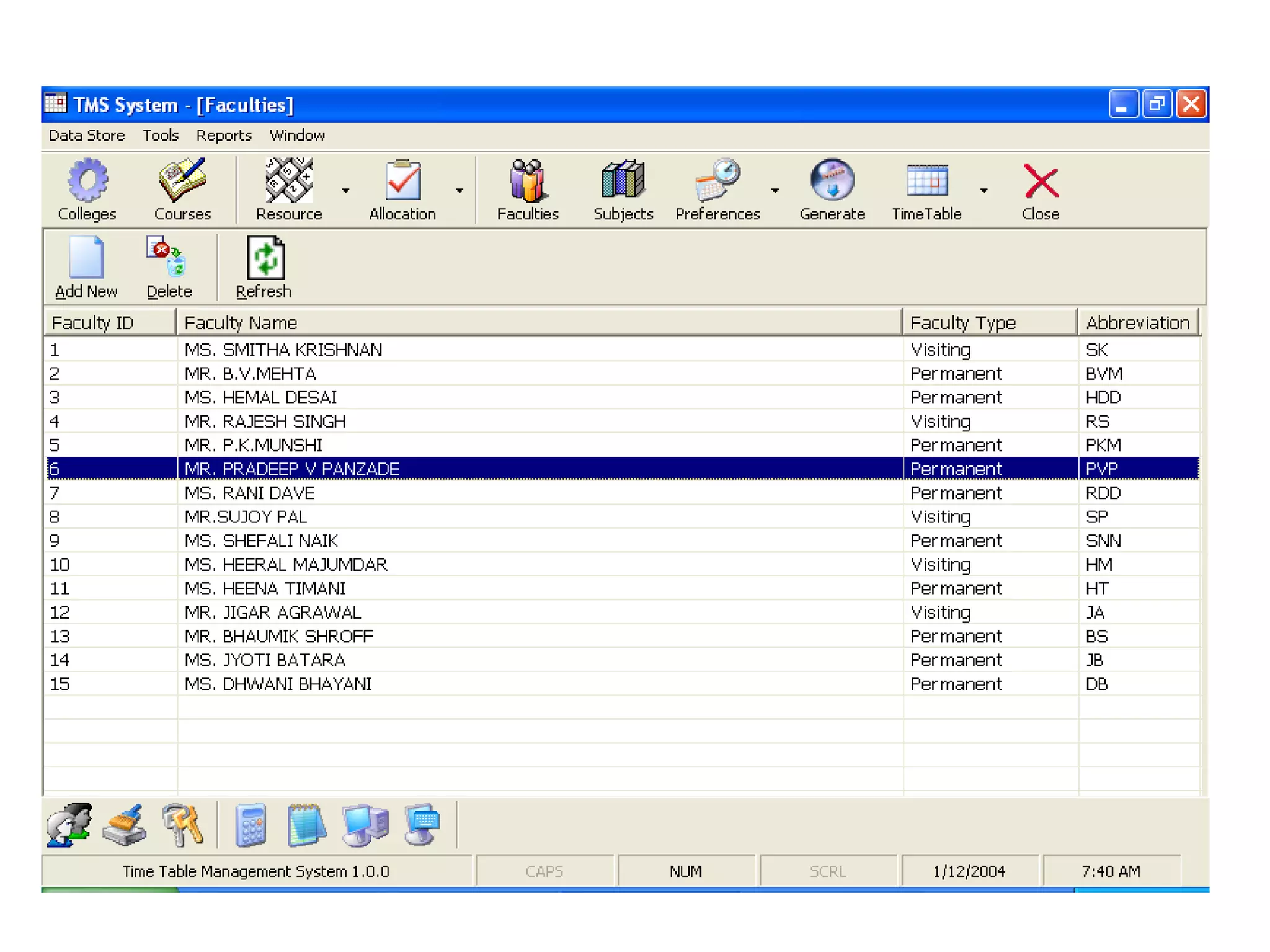Click the Allocation checkmark icon

402,180
